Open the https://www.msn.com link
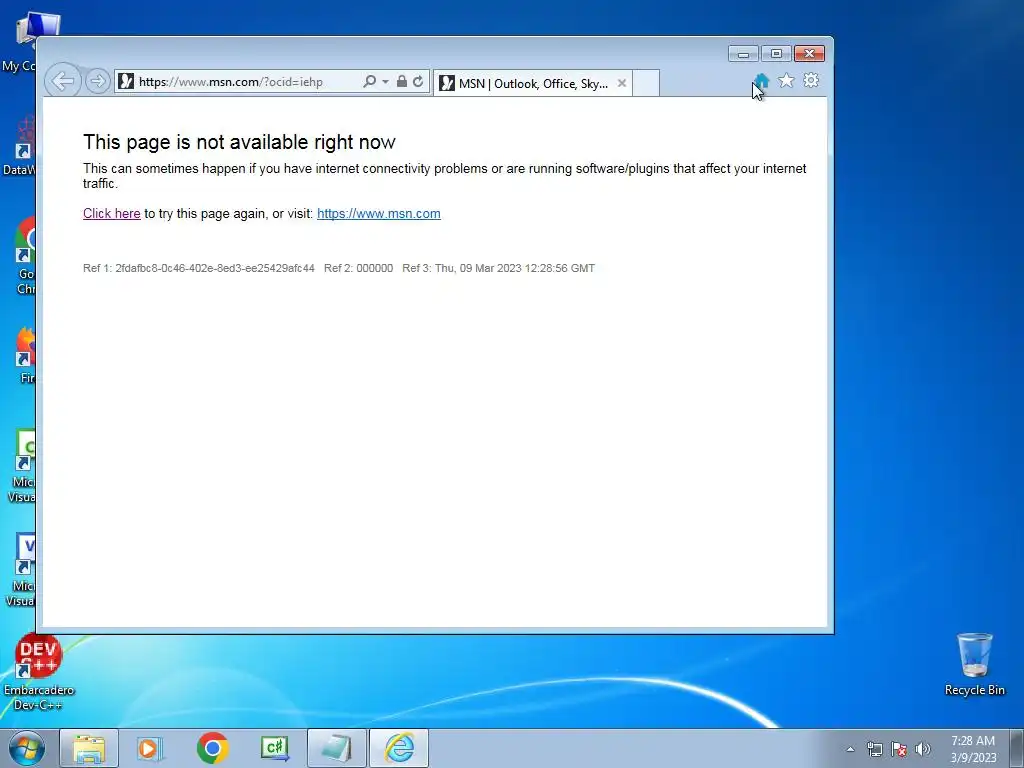The image size is (1024, 768). point(379,214)
